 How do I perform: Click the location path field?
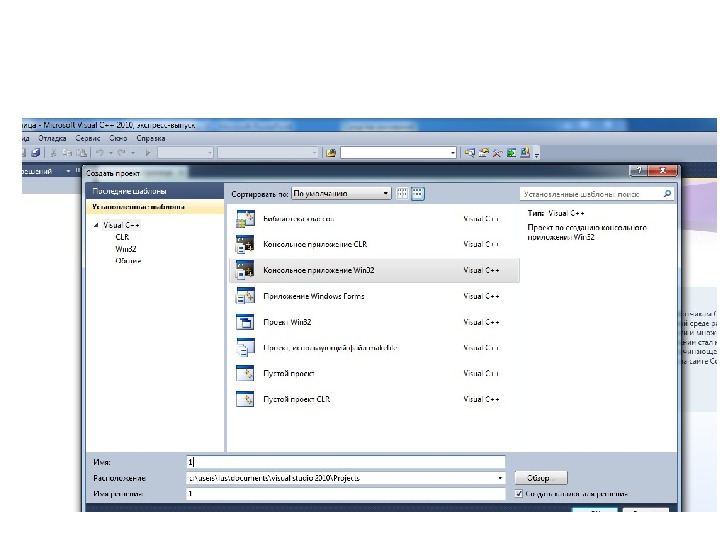coord(340,478)
